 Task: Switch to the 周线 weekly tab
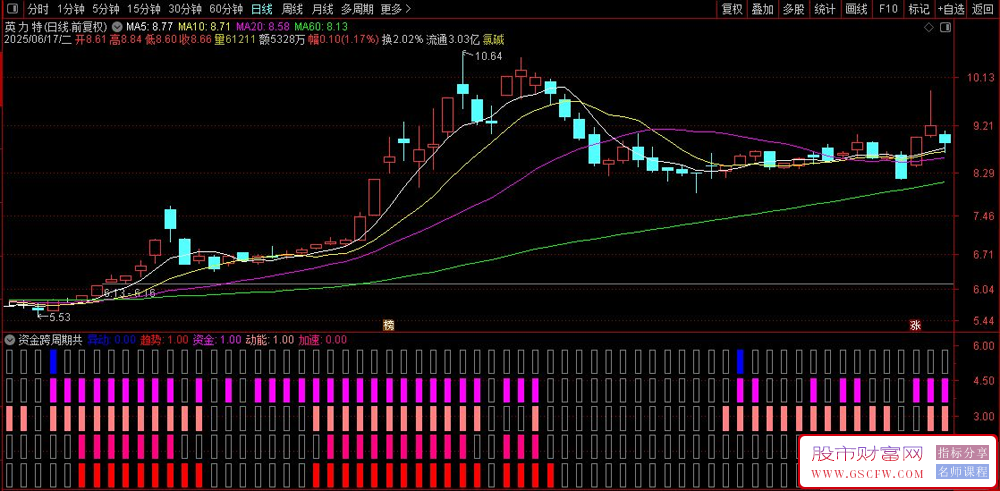pyautogui.click(x=292, y=9)
